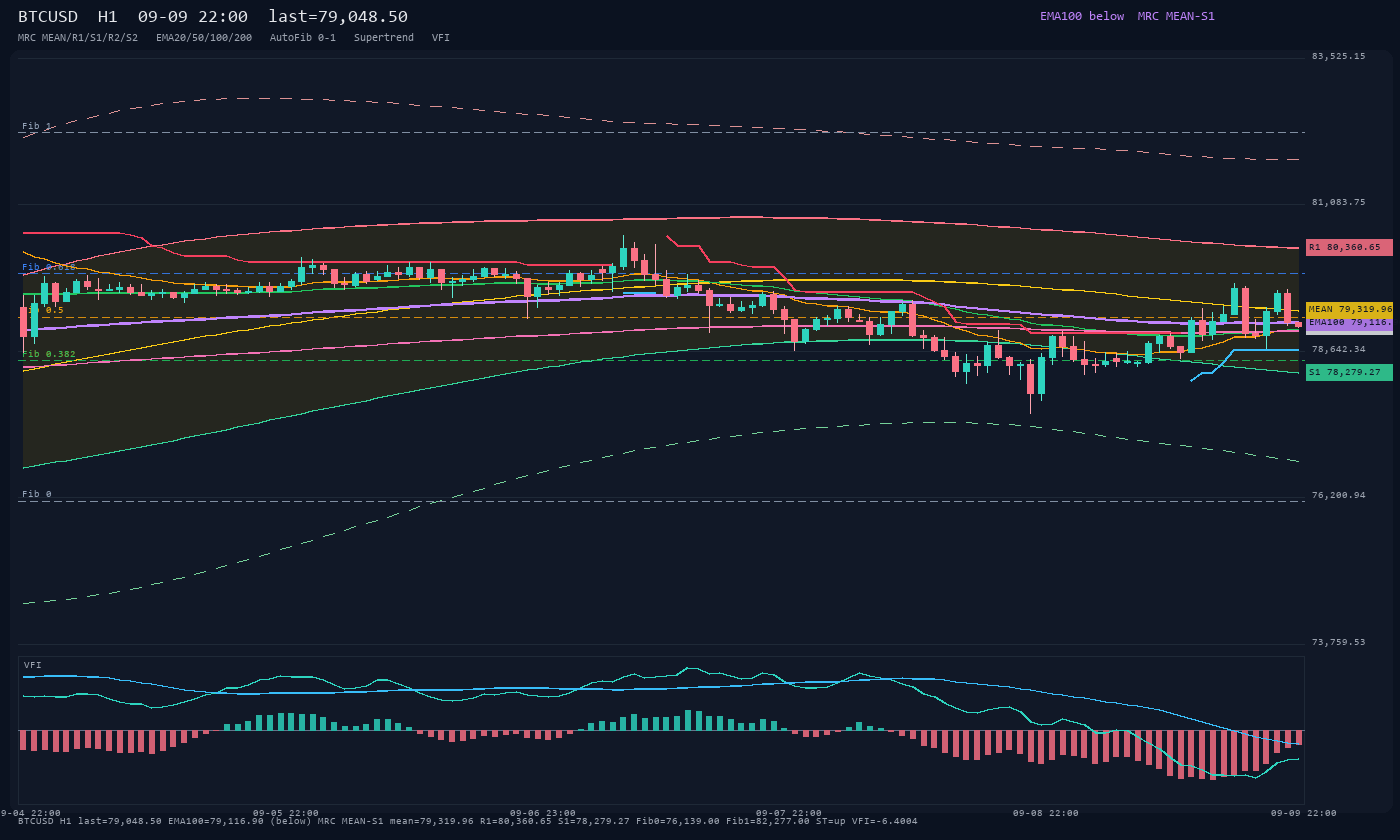Select the MRC MEAN/R1/S1/R2/S2 indicator label
The height and width of the screenshot is (840, 1400).
coord(78,38)
